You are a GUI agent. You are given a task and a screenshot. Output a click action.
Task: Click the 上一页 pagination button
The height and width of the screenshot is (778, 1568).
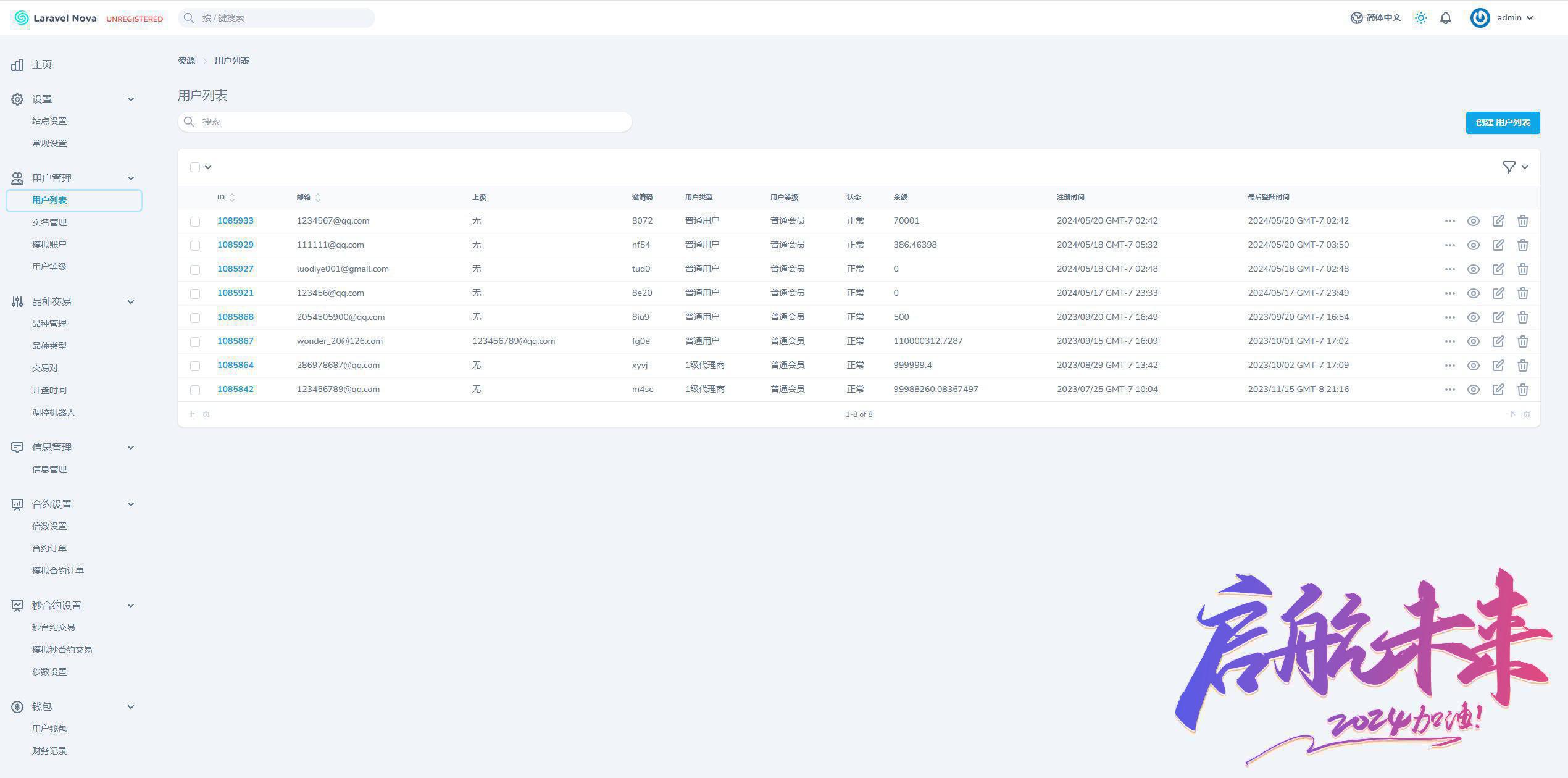point(199,414)
